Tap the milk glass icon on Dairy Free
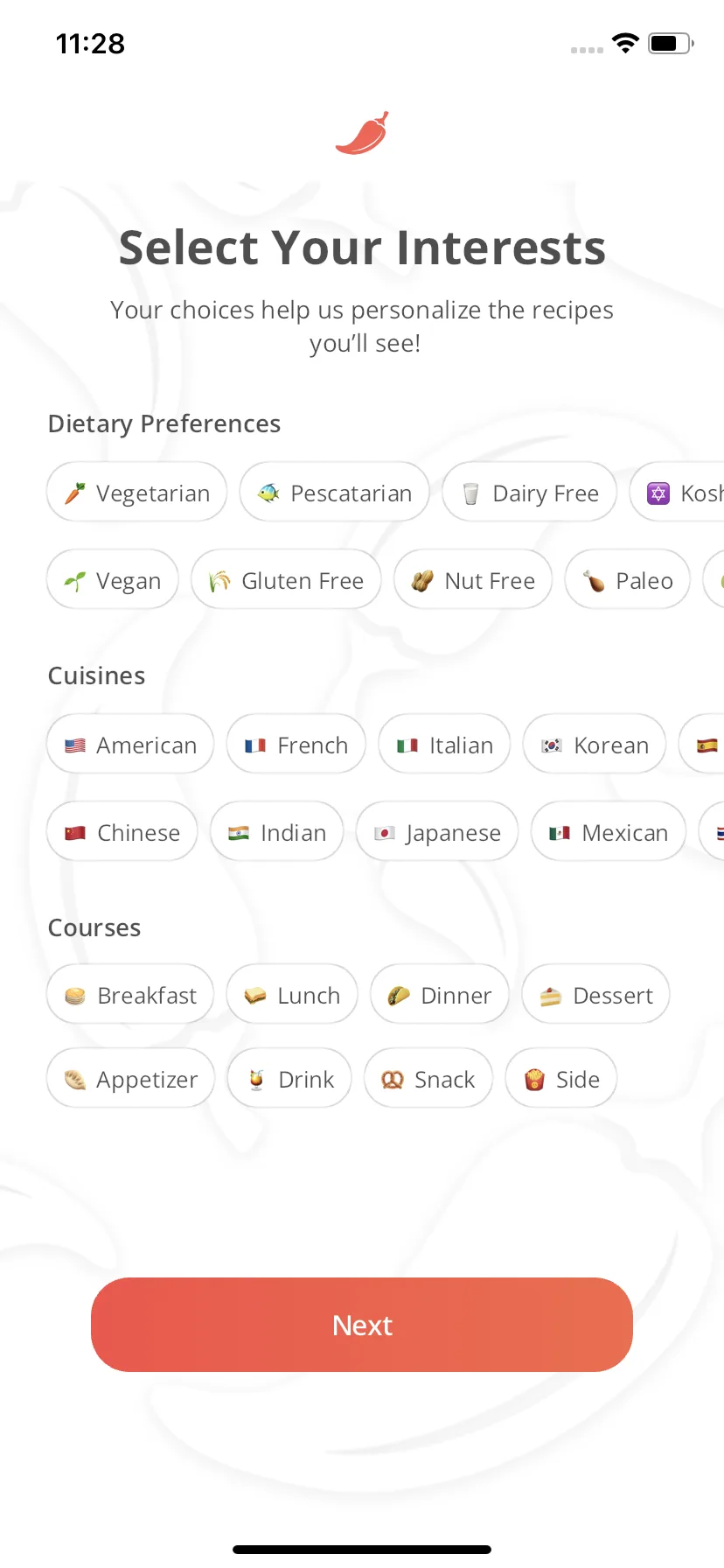This screenshot has height=1568, width=724. pyautogui.click(x=470, y=493)
